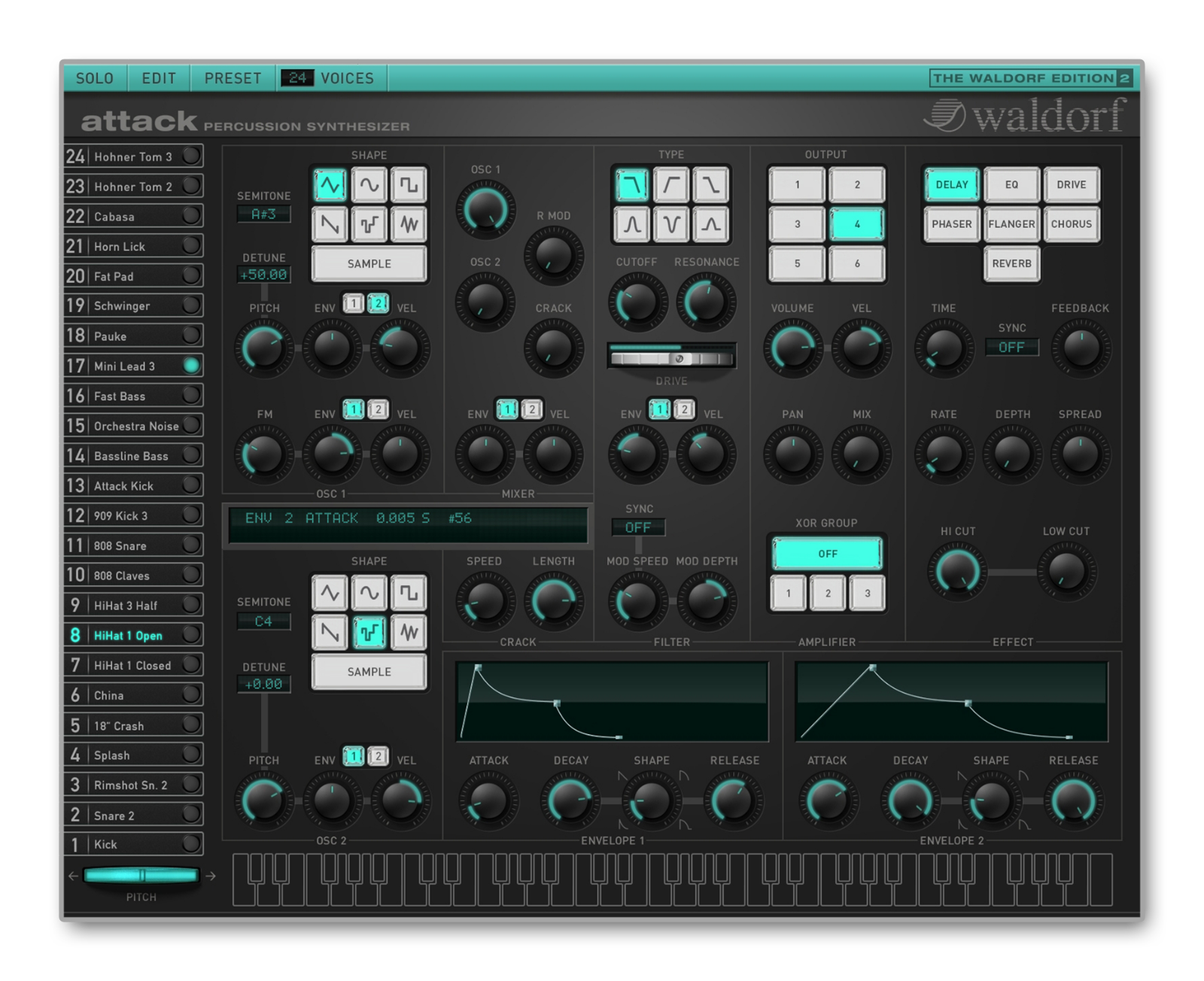Select sawtooth wave shape in OSC 1
Image resolution: width=1204 pixels, height=981 pixels.
pyautogui.click(x=330, y=224)
